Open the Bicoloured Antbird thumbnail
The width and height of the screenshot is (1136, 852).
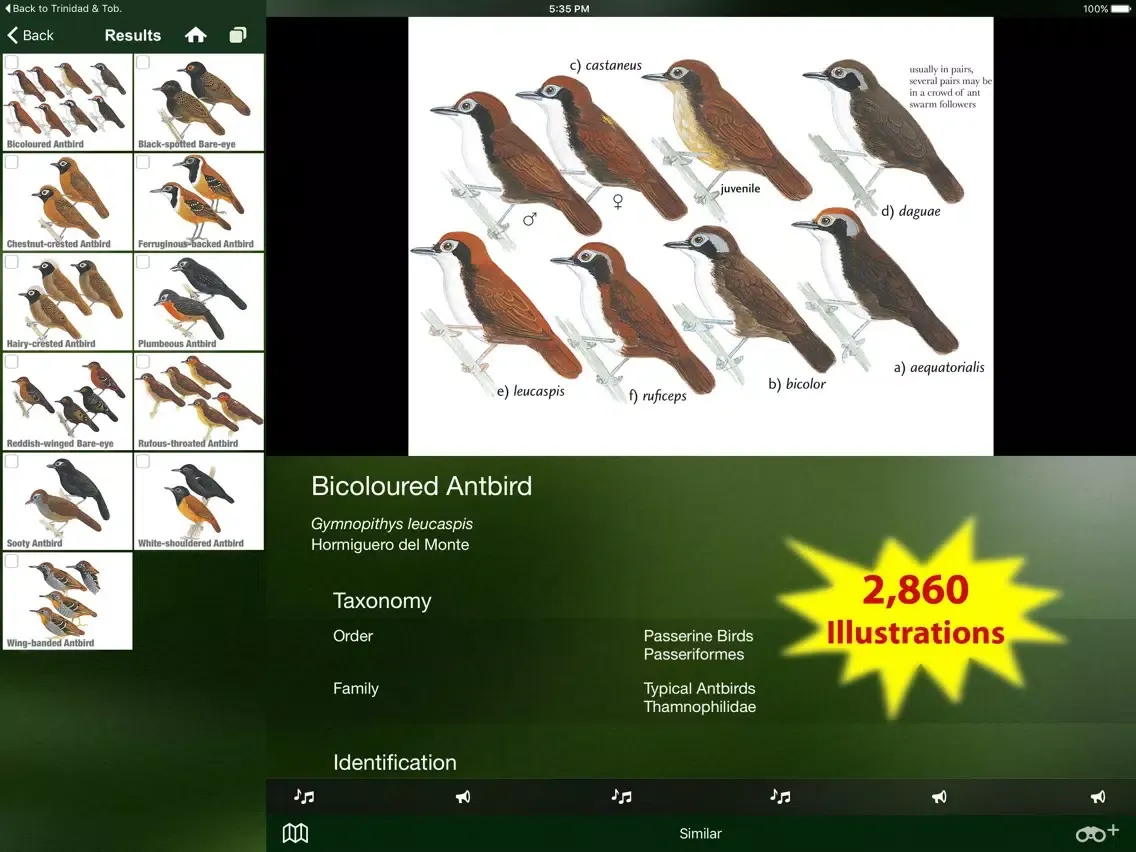click(67, 102)
